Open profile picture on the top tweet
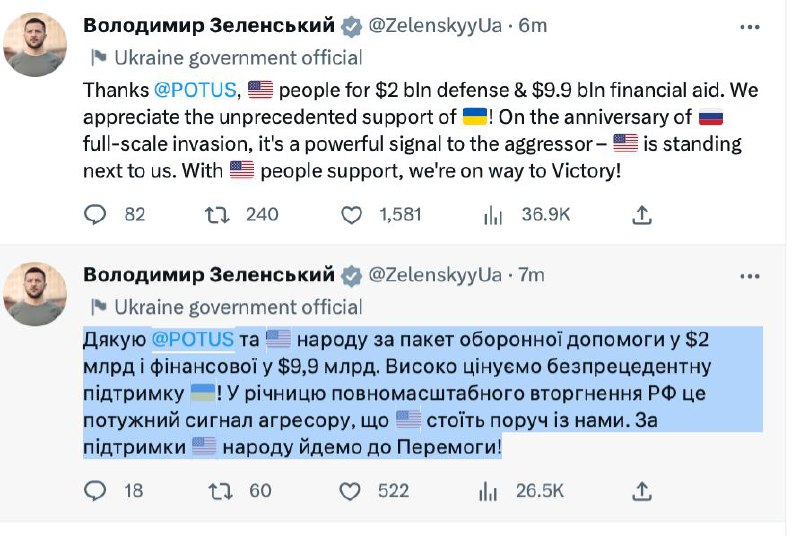Image resolution: width=800 pixels, height=536 pixels. tap(35, 44)
